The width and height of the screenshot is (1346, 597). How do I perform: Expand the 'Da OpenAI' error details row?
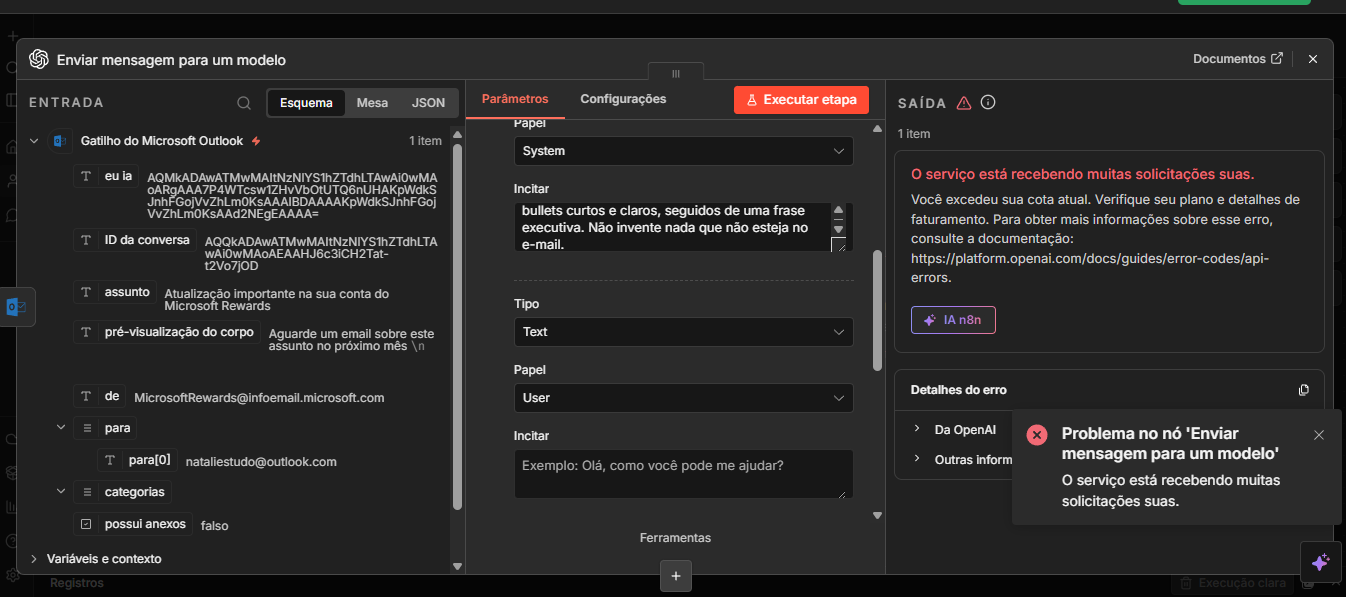(x=917, y=429)
